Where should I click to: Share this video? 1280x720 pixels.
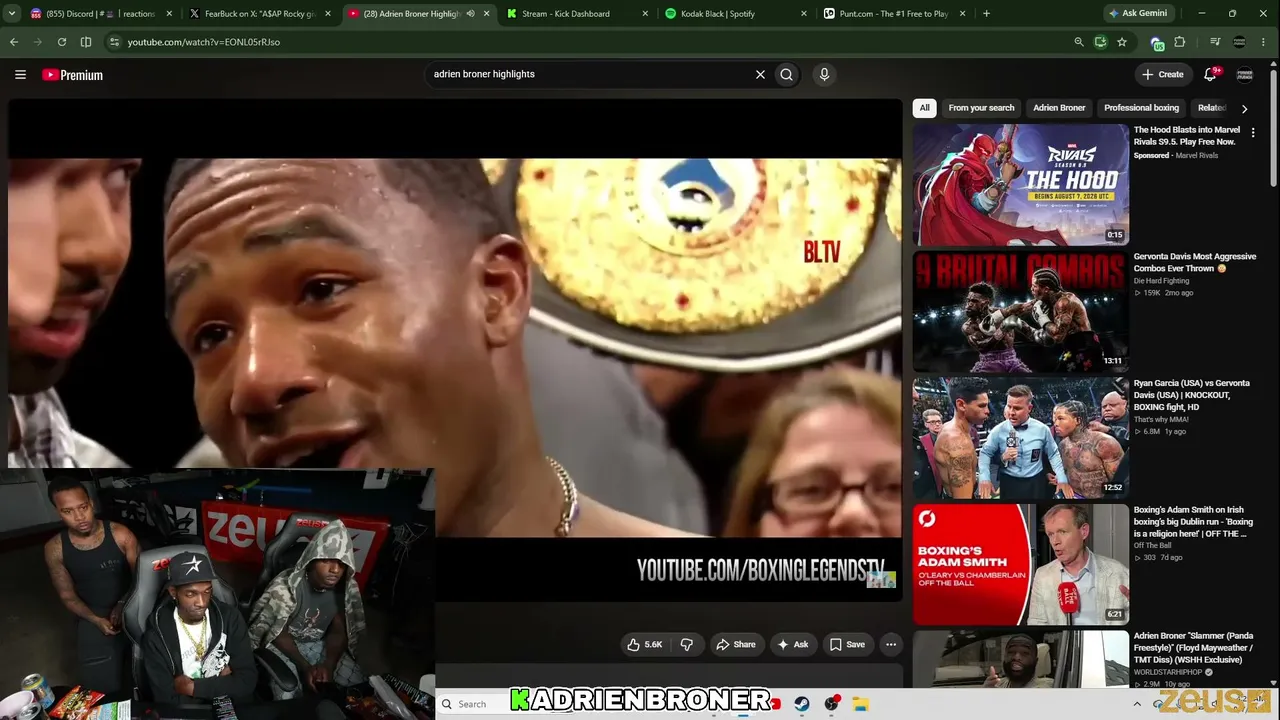click(735, 645)
